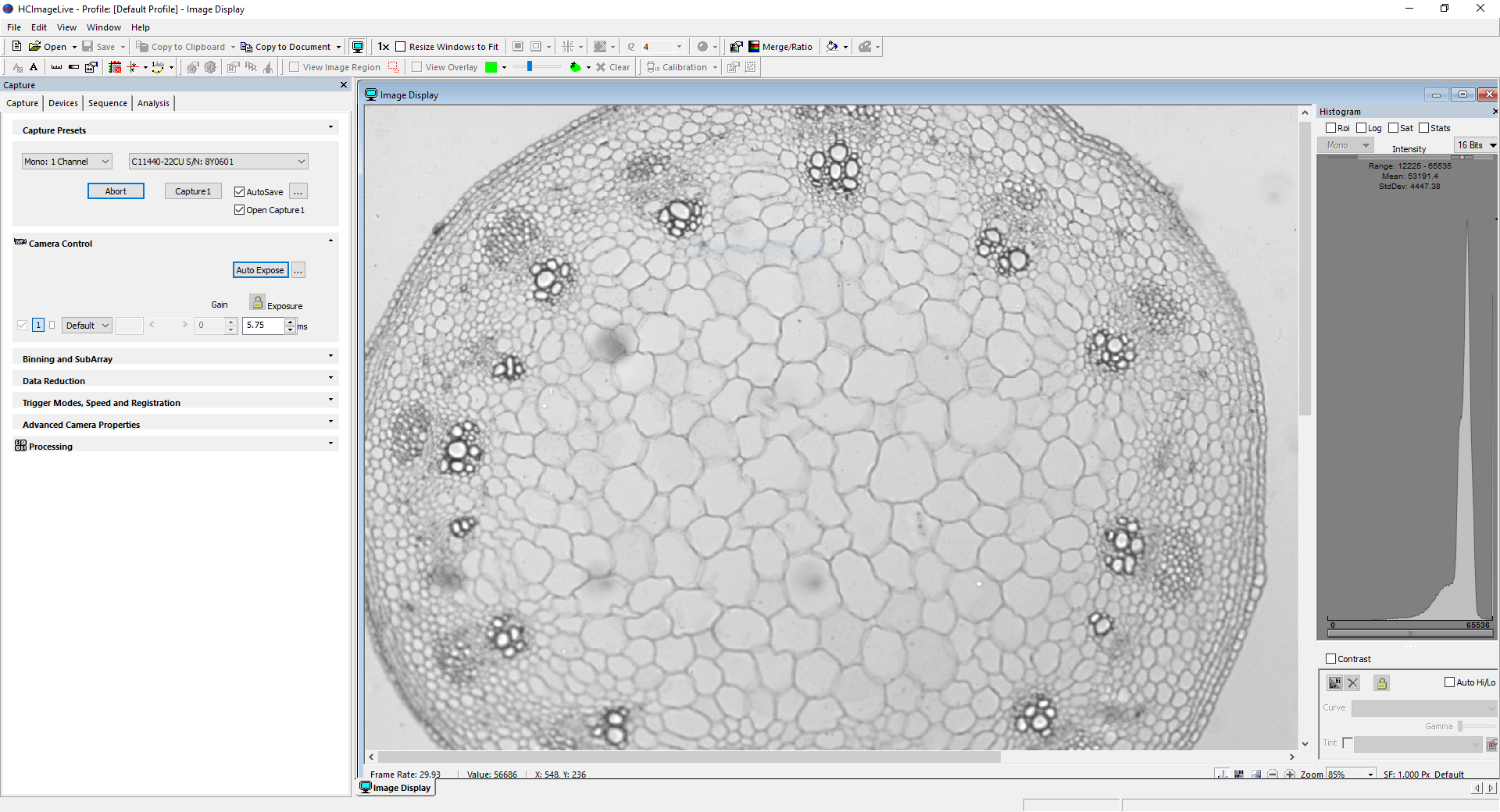Click the Auto Expose button
Screen dimensions: 1500x812
coord(260,270)
